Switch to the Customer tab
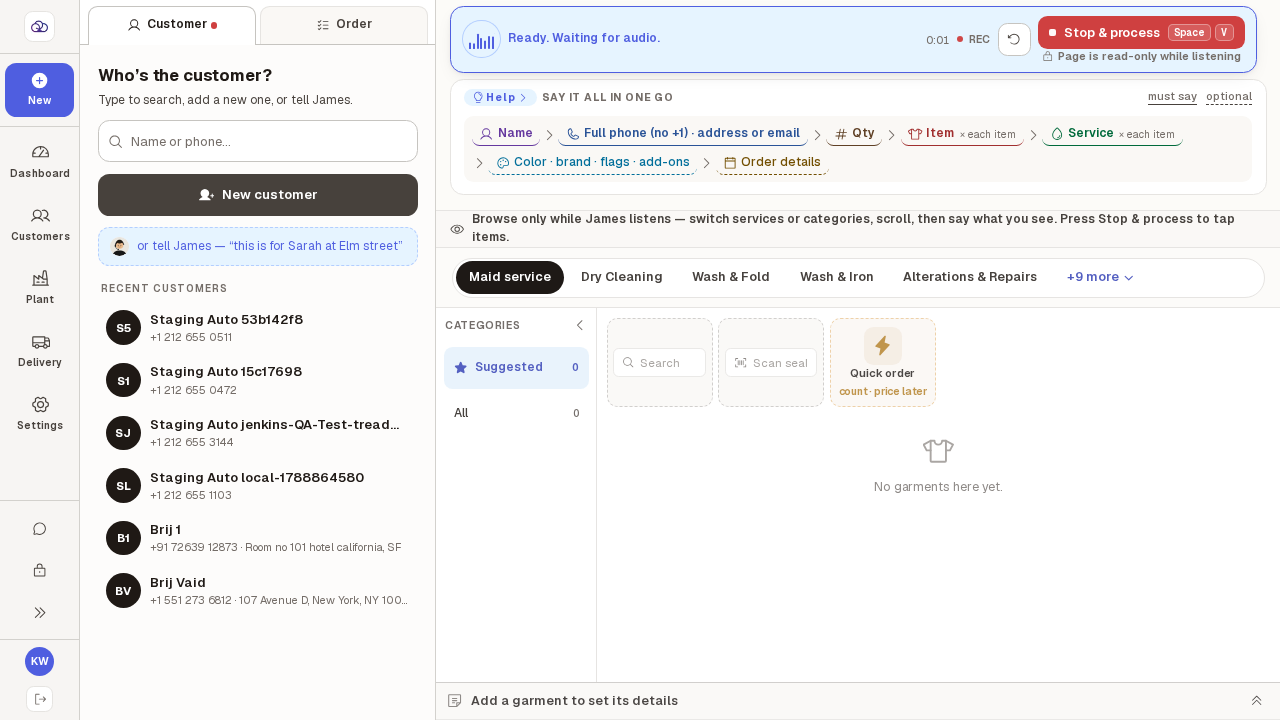This screenshot has width=1280, height=720. (172, 25)
